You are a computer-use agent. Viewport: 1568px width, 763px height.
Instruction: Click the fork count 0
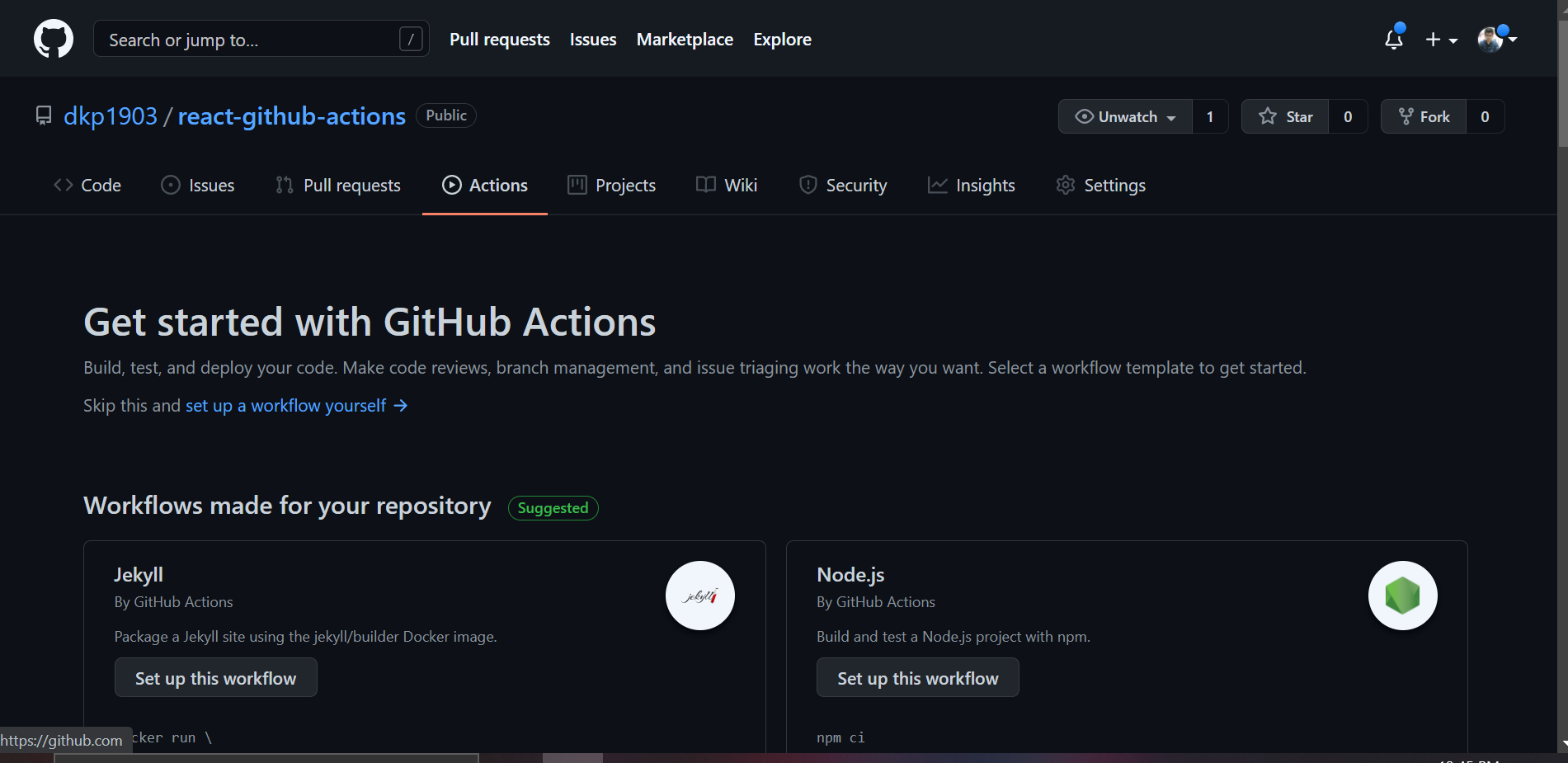tap(1485, 116)
